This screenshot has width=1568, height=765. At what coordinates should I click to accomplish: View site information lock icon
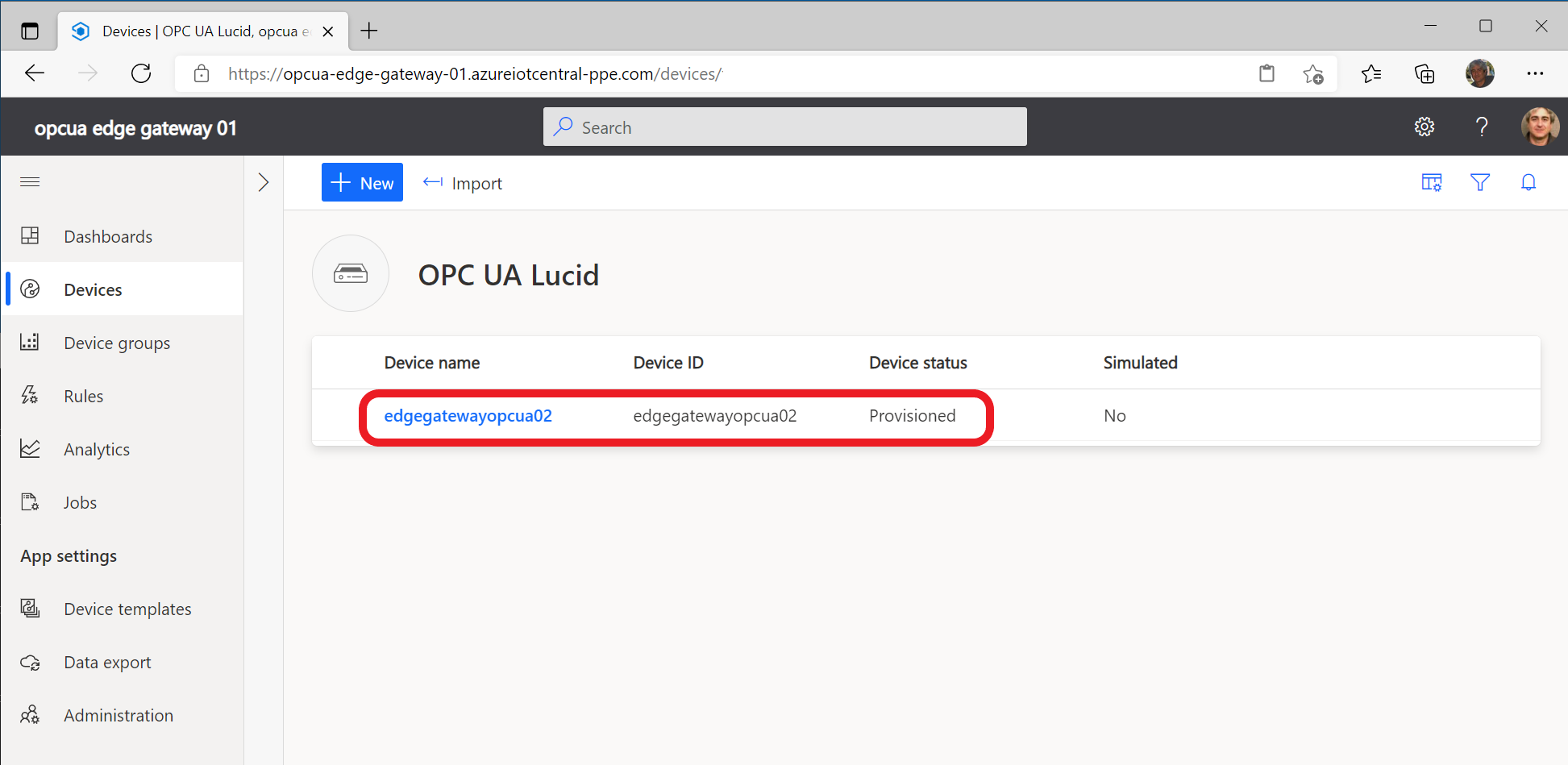pyautogui.click(x=202, y=74)
